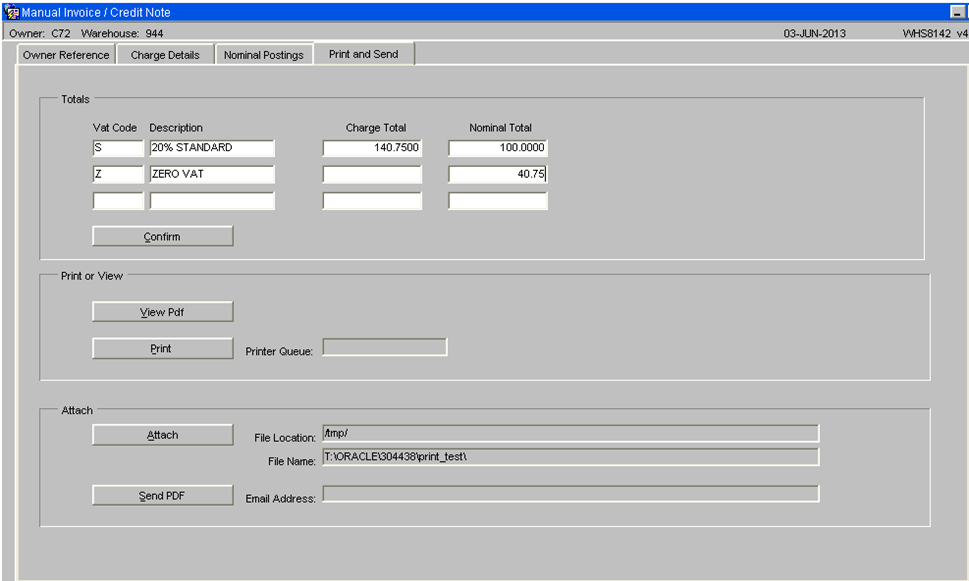Click the Warehouse: 944 text

tap(122, 33)
